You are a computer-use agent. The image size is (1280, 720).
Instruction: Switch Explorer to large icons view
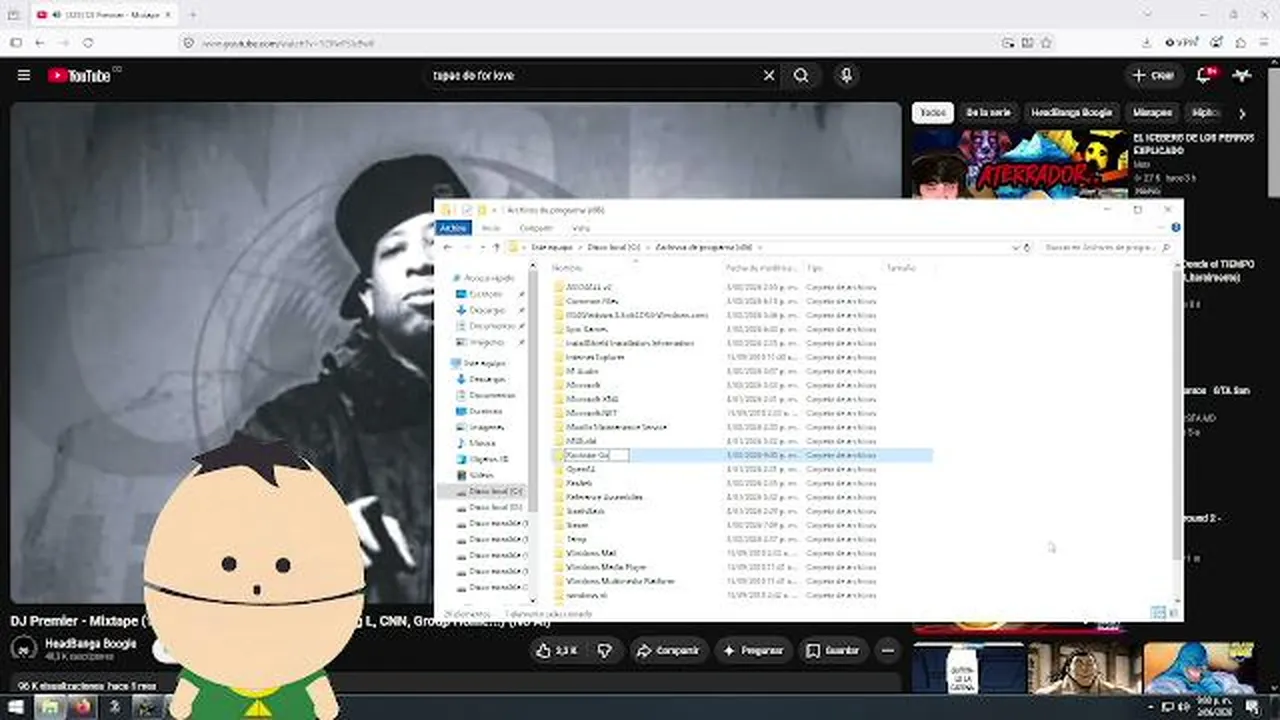tap(1174, 613)
